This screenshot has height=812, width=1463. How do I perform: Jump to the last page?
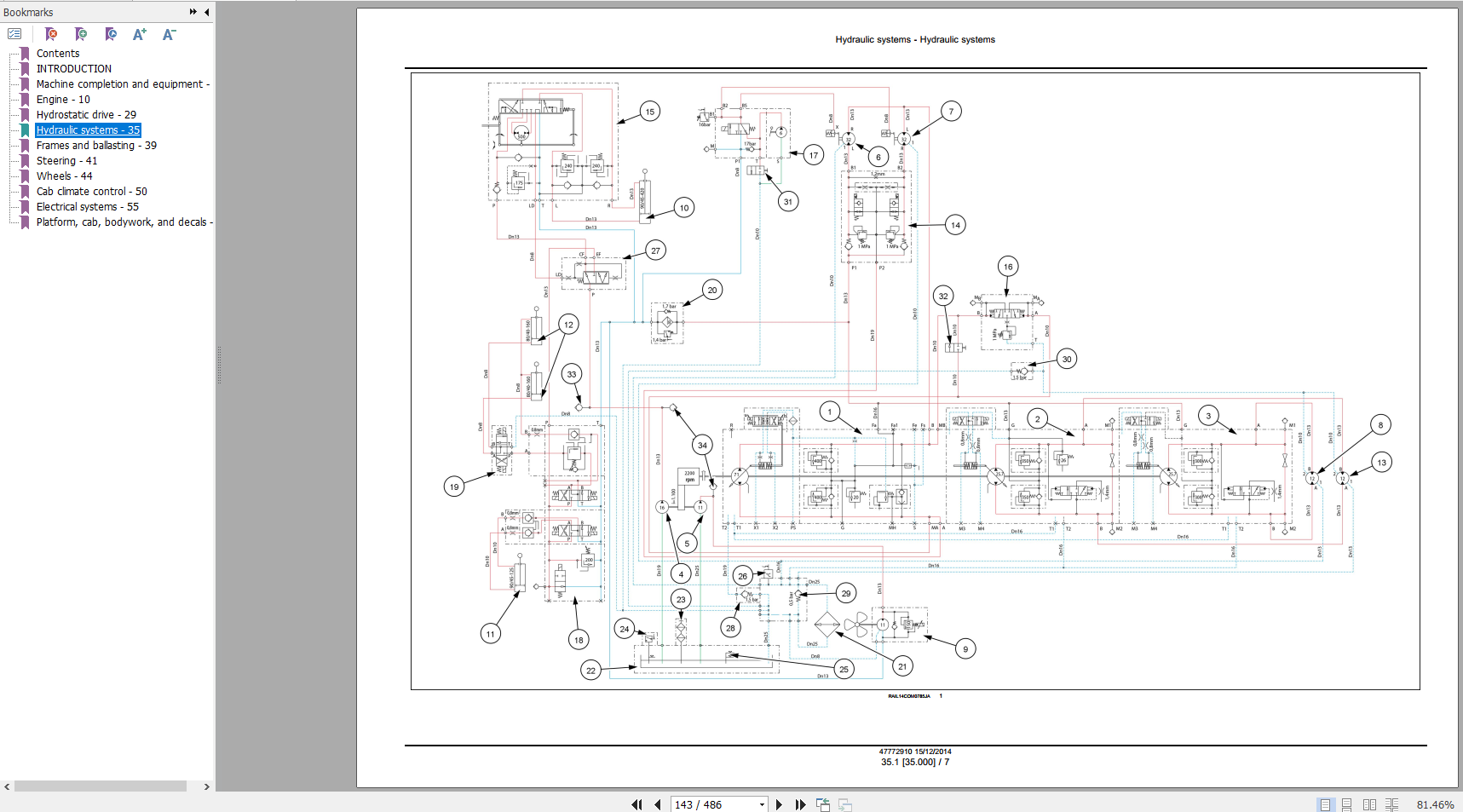point(800,804)
